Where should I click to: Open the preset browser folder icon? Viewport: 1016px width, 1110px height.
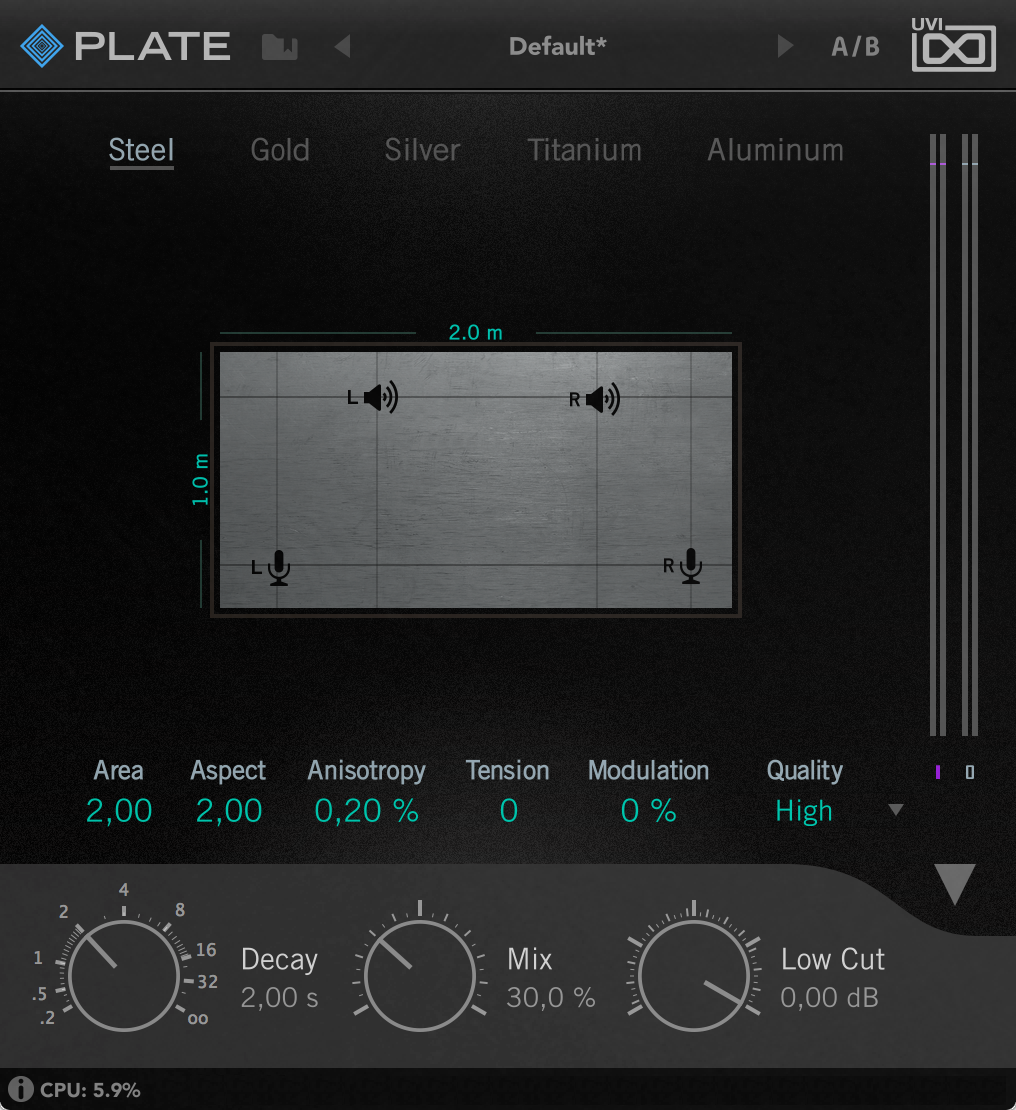(279, 45)
